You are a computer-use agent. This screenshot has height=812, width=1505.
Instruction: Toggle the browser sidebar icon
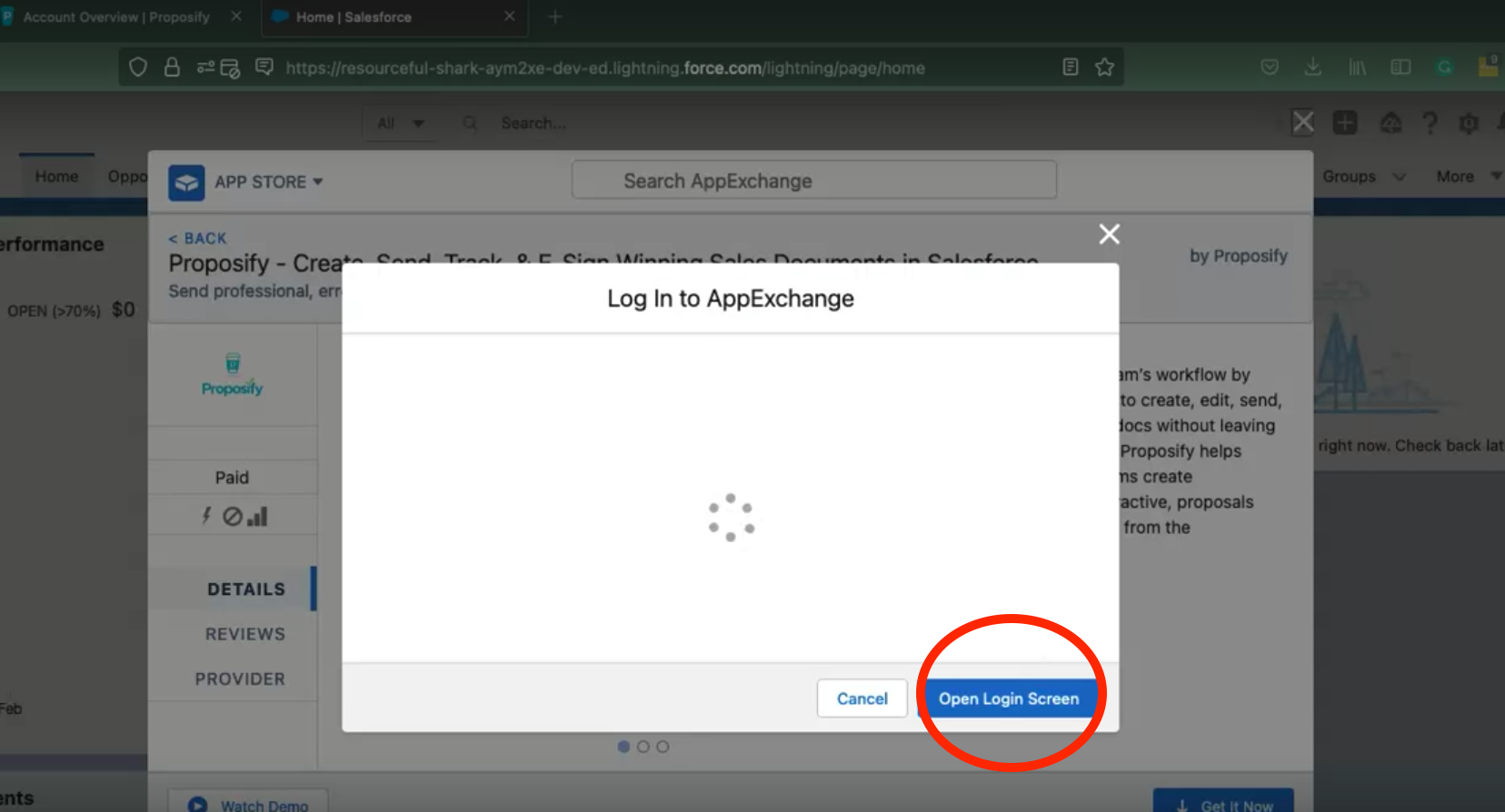tap(1400, 67)
